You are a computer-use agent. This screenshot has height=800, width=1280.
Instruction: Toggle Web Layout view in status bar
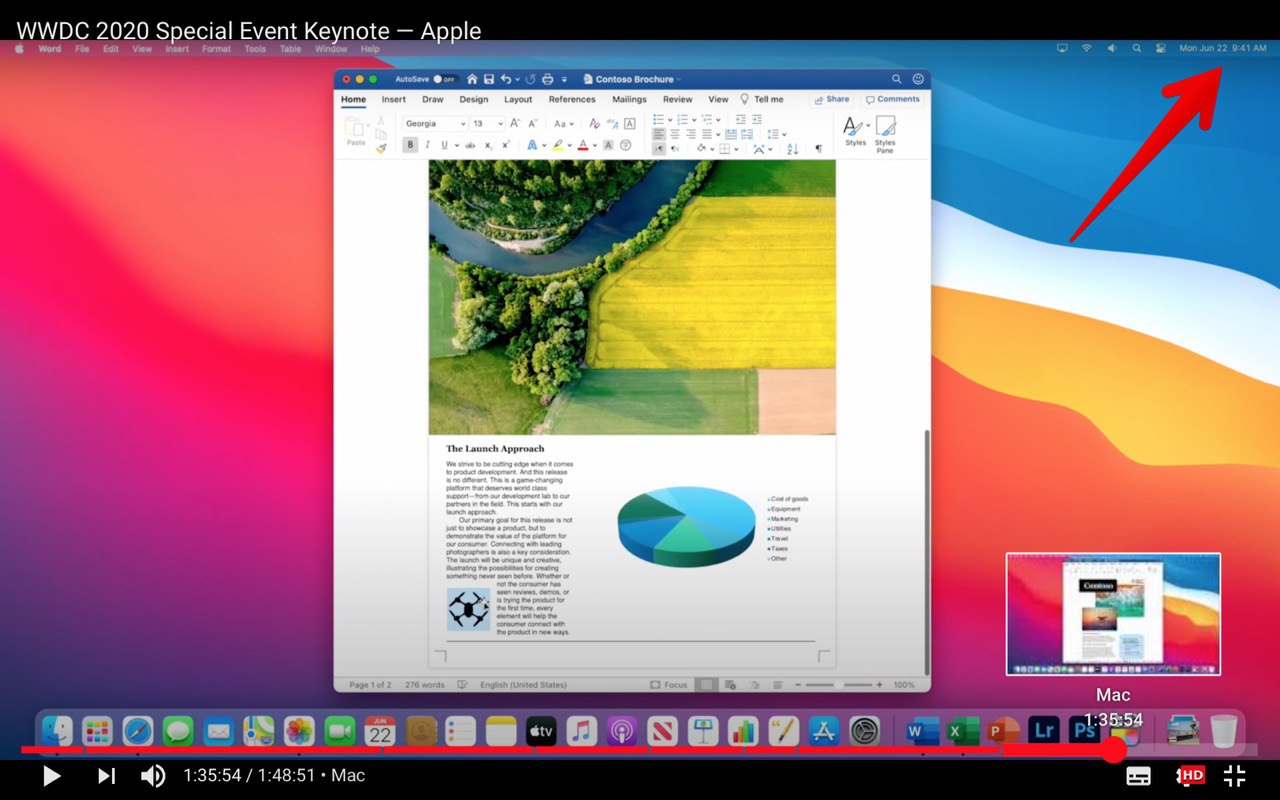730,685
